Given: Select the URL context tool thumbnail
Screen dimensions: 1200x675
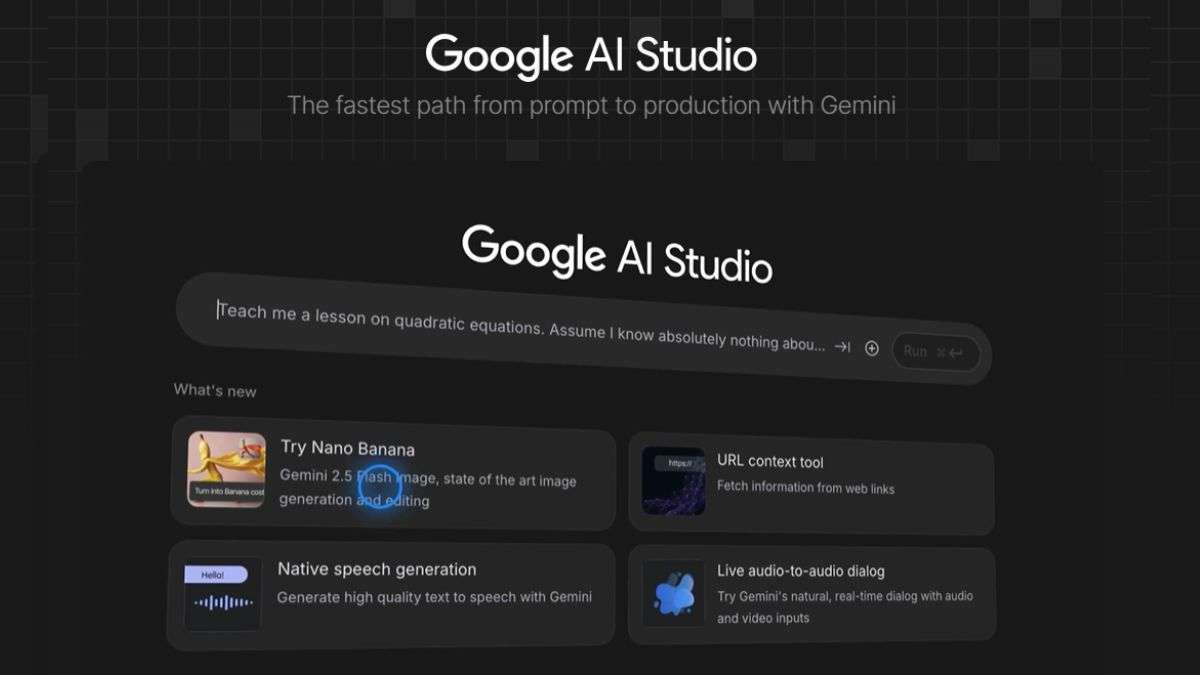Looking at the screenshot, I should pos(673,481).
